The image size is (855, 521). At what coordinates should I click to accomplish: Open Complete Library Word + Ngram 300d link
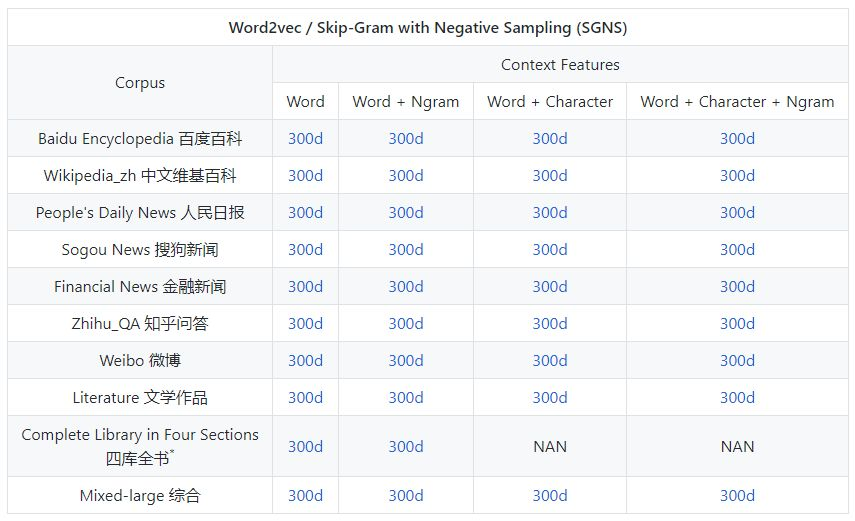(x=406, y=447)
